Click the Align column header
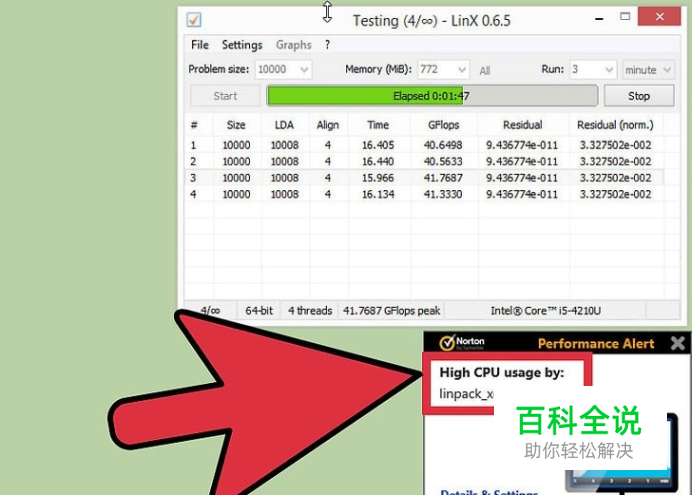The width and height of the screenshot is (692, 495). pyautogui.click(x=327, y=125)
